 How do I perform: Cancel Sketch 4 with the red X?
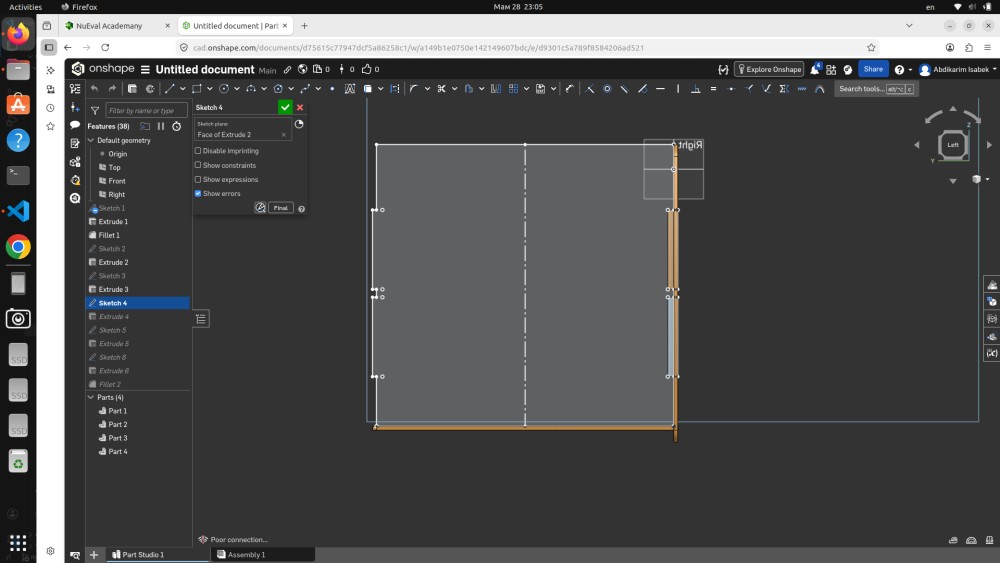300,107
